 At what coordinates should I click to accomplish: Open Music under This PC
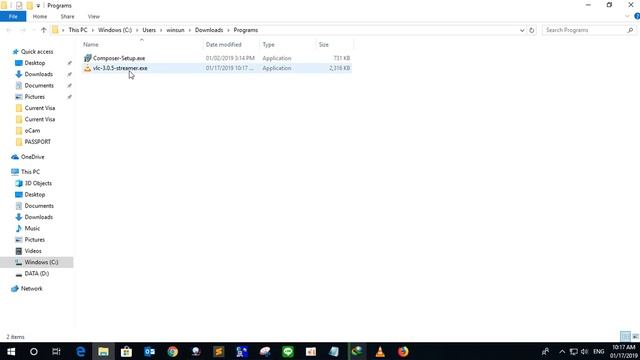coord(32,228)
